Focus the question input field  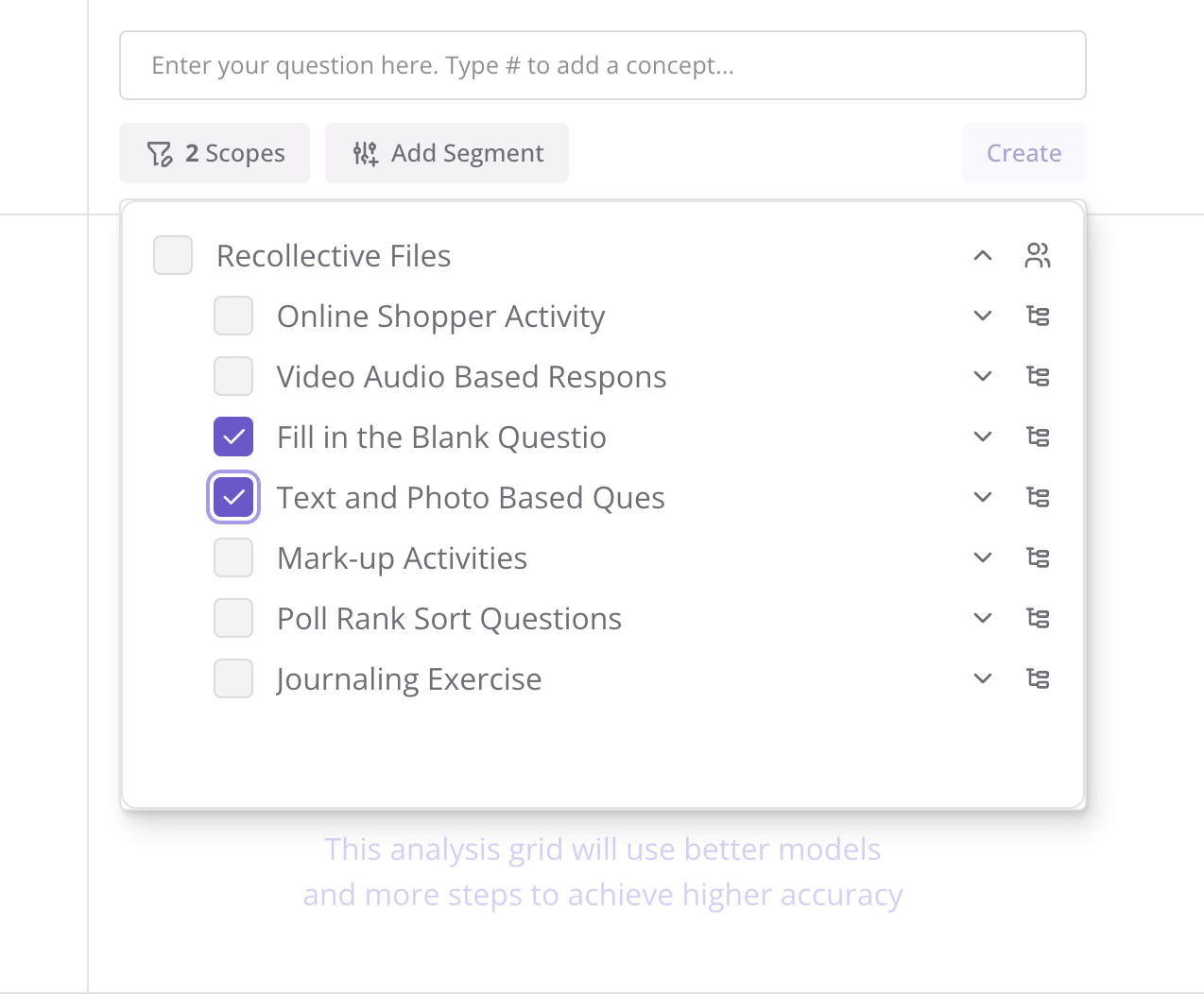click(603, 65)
